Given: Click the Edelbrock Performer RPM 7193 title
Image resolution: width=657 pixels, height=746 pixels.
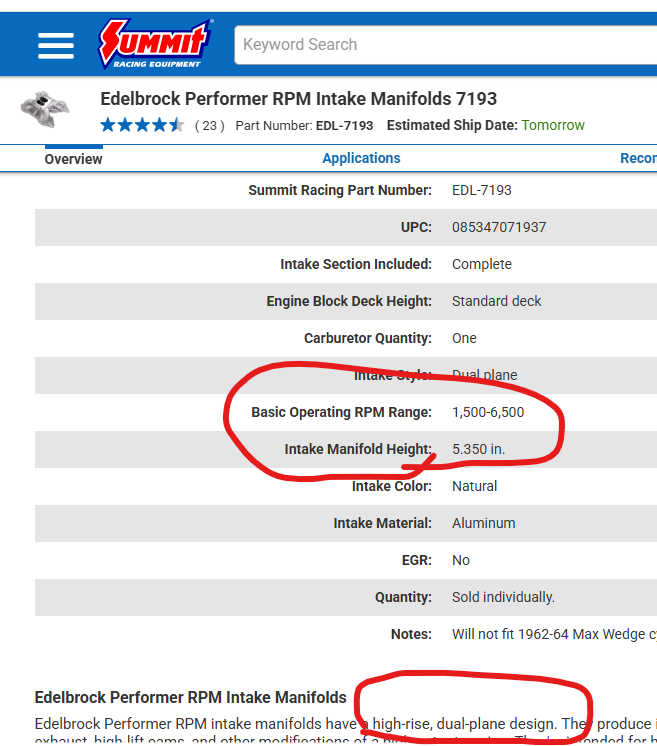Looking at the screenshot, I should coord(299,99).
